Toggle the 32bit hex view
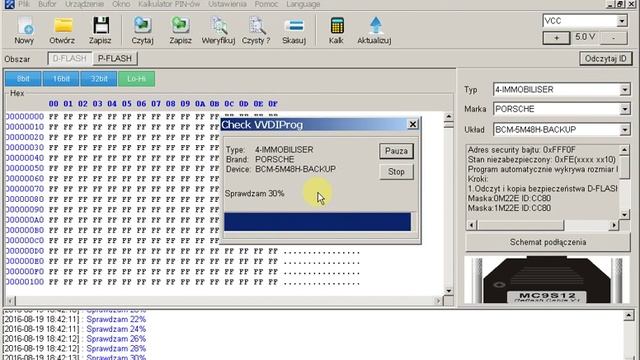The height and width of the screenshot is (360, 640). tap(99, 78)
